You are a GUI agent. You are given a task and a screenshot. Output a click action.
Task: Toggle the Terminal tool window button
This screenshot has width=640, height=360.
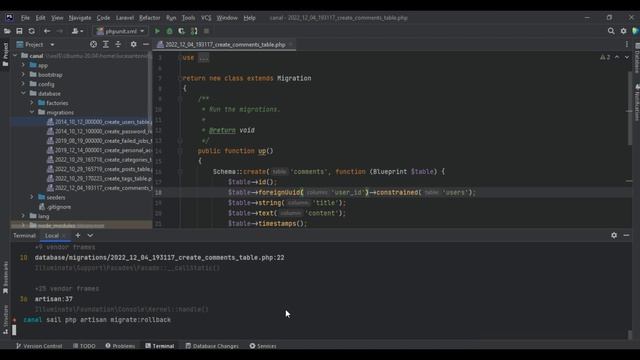point(160,346)
